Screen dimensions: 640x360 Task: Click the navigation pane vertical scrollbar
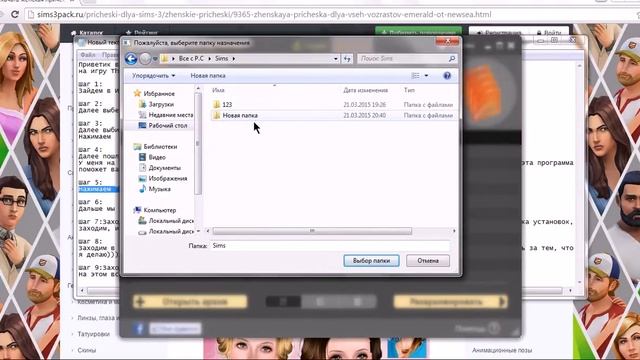pyautogui.click(x=198, y=144)
